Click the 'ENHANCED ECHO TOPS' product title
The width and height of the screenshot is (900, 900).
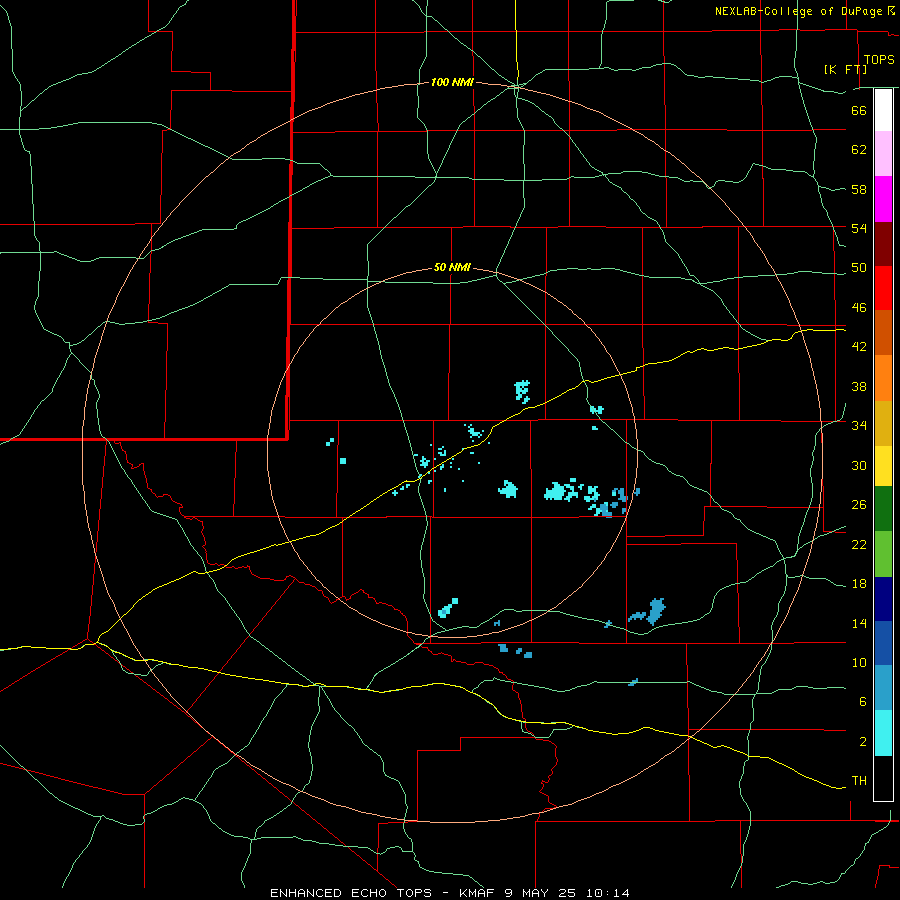click(x=351, y=893)
